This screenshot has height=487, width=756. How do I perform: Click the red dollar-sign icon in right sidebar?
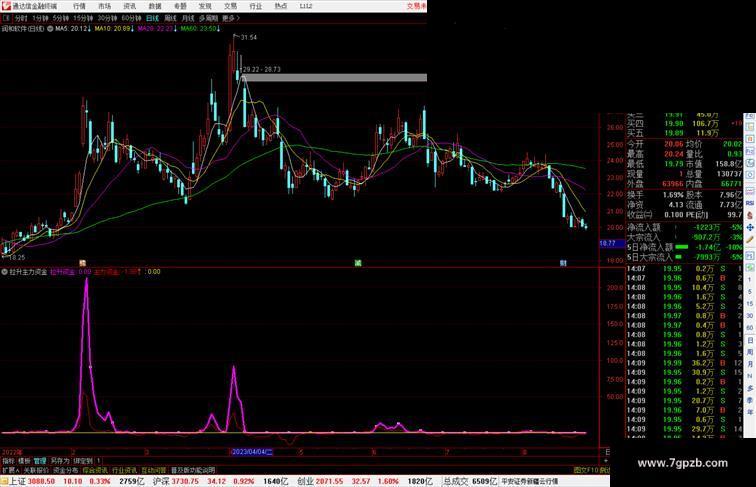click(x=750, y=215)
